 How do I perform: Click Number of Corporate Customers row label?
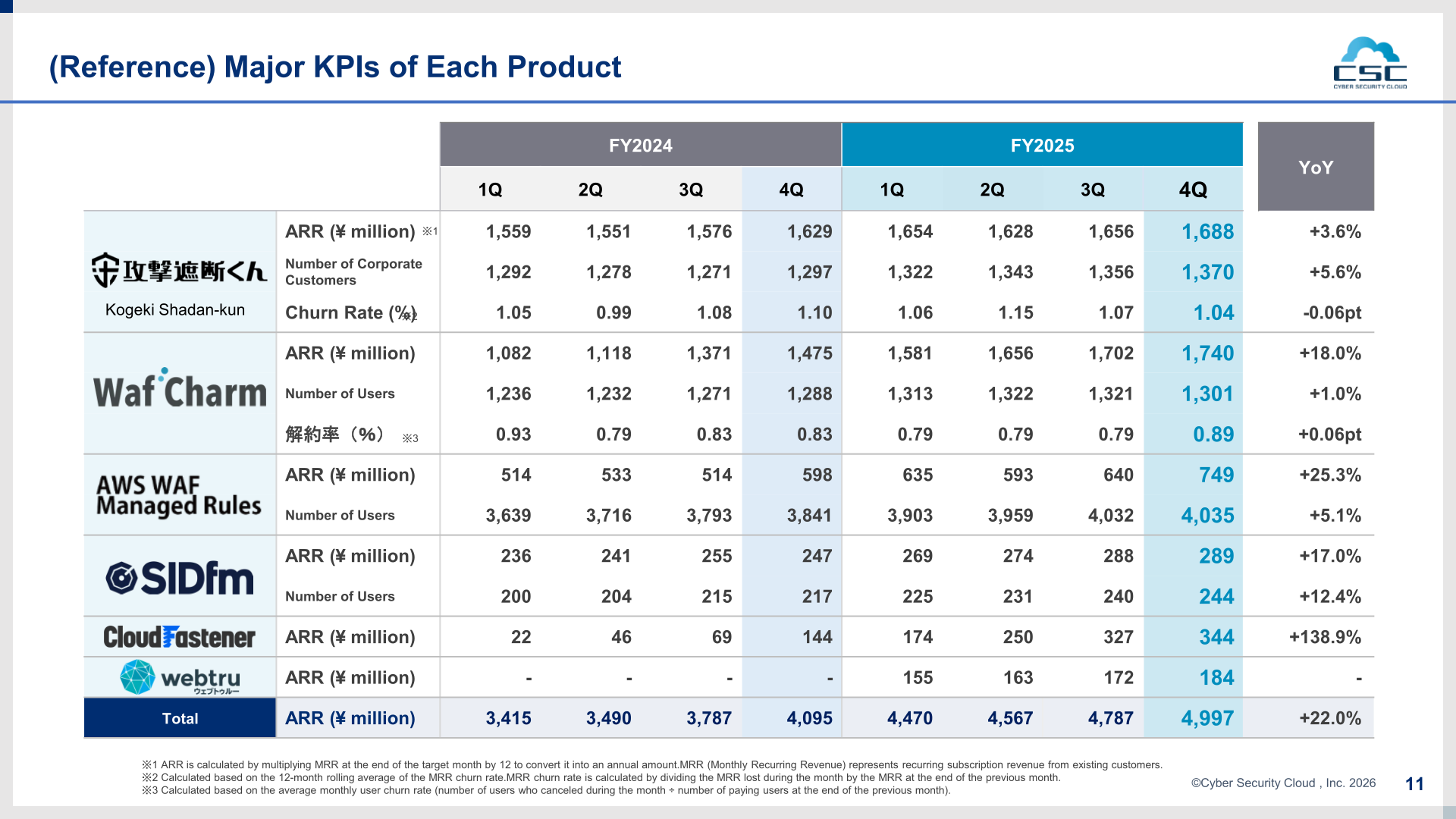[353, 271]
